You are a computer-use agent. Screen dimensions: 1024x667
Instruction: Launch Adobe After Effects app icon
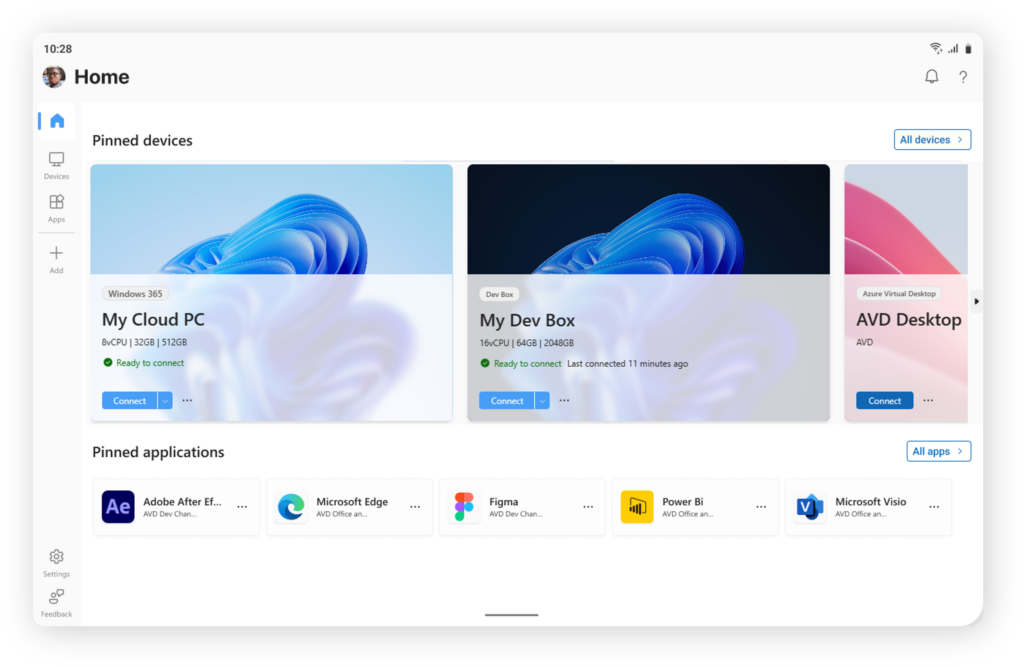tap(118, 507)
